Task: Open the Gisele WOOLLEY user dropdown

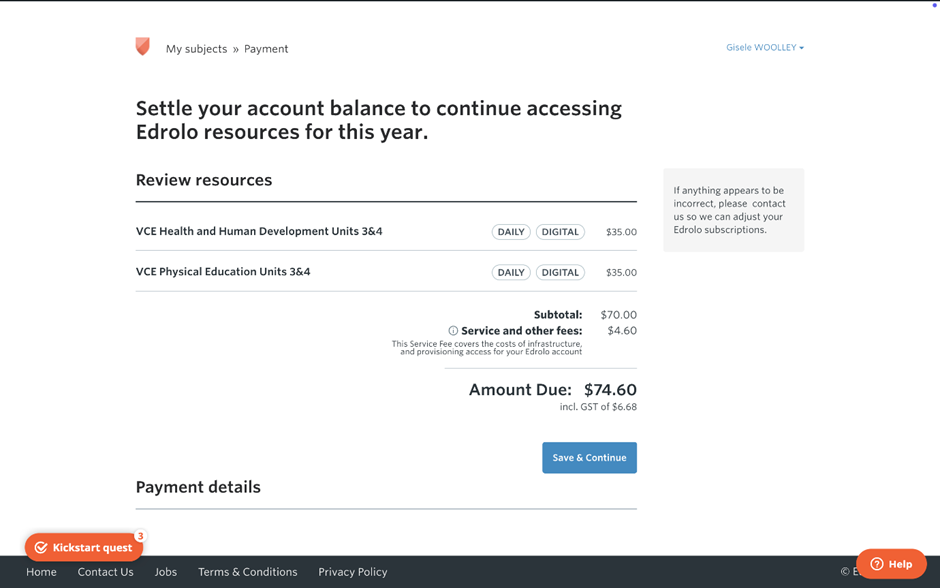Action: tap(764, 48)
